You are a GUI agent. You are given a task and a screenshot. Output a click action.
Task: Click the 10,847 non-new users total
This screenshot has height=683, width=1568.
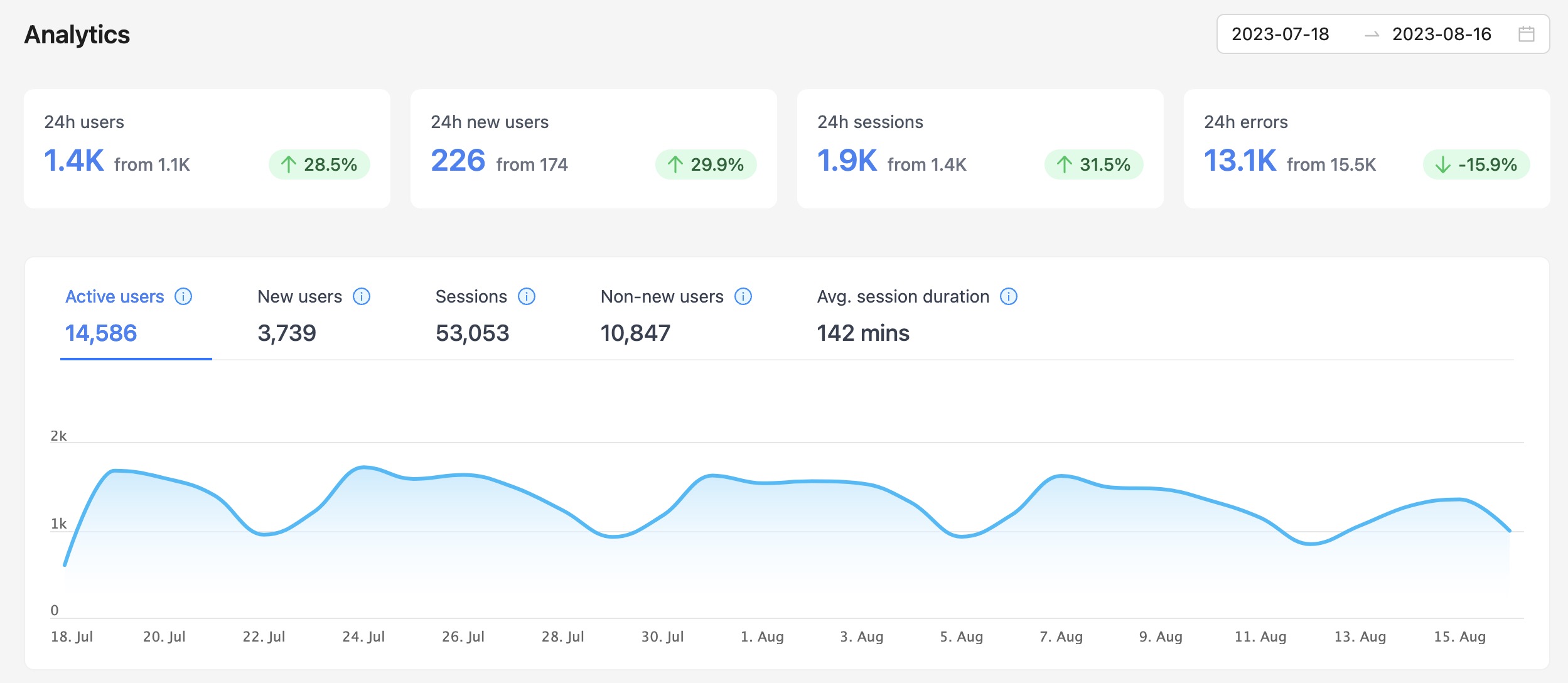click(636, 333)
